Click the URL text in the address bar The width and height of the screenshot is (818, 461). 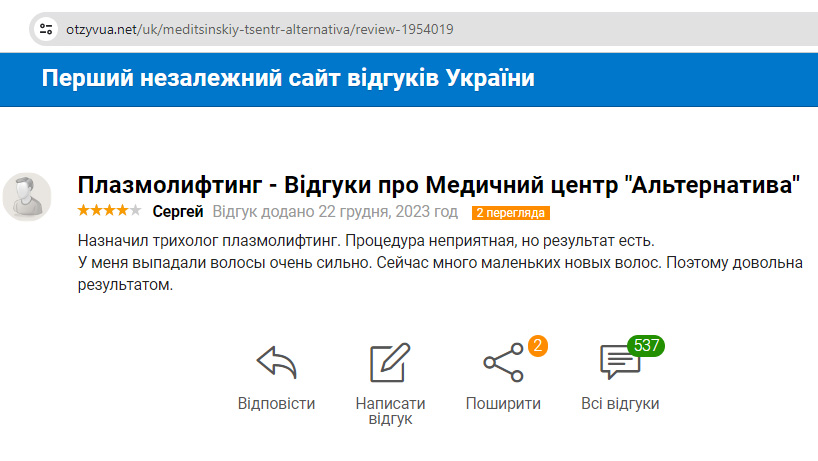(x=259, y=29)
